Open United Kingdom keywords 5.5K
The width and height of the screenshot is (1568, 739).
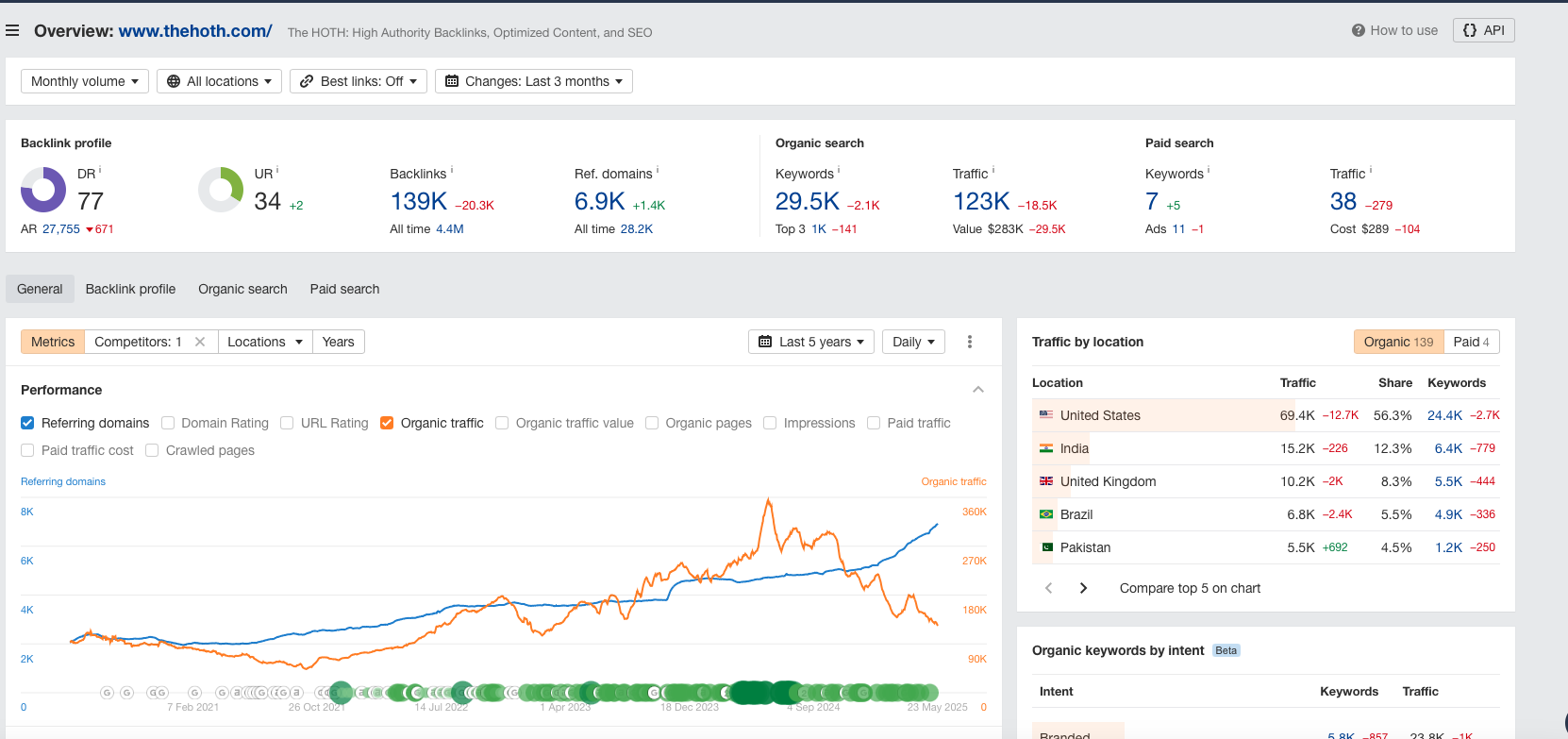tap(1448, 481)
